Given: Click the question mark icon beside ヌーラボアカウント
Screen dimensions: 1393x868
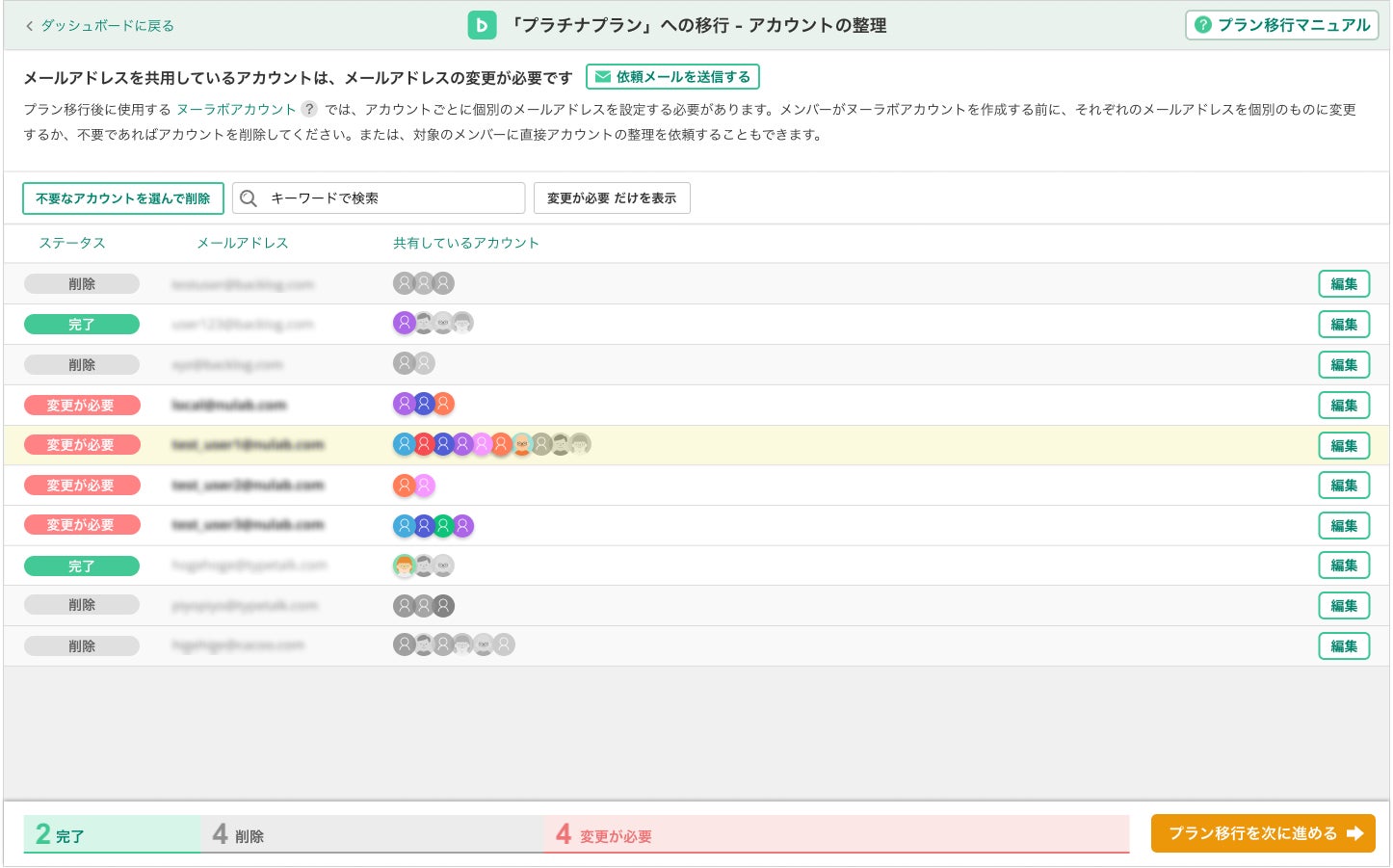Looking at the screenshot, I should (x=309, y=109).
